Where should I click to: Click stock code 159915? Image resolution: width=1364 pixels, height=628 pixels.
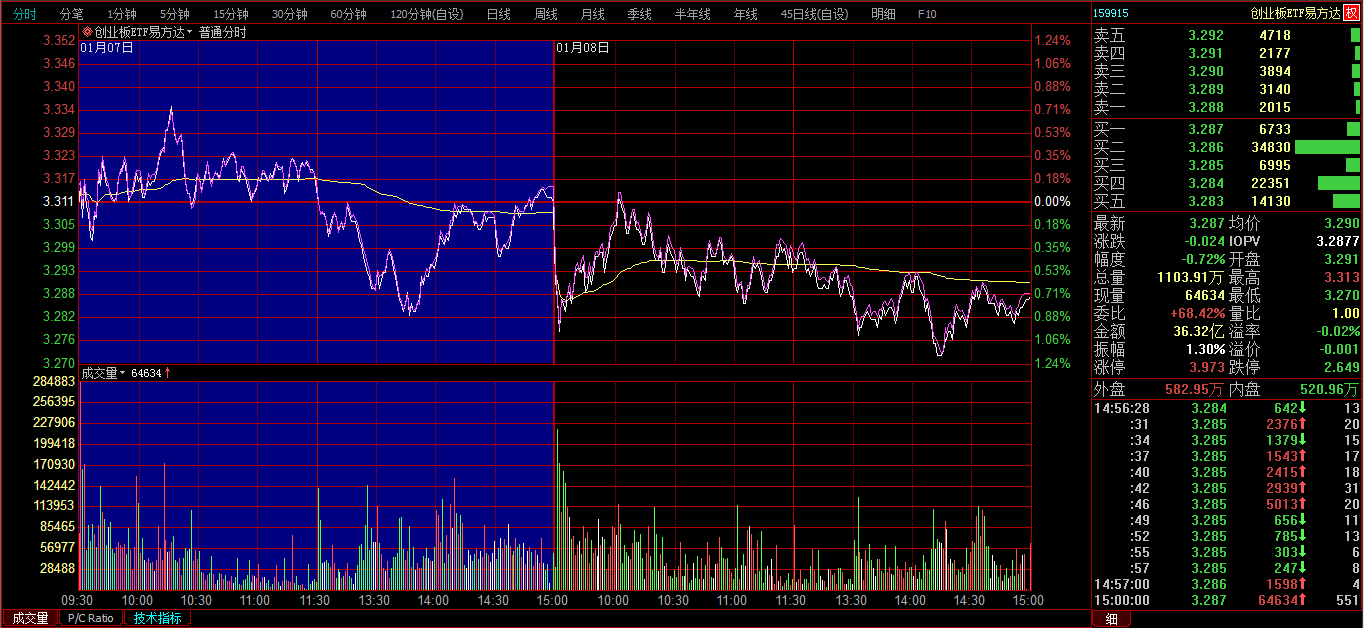pos(1111,14)
